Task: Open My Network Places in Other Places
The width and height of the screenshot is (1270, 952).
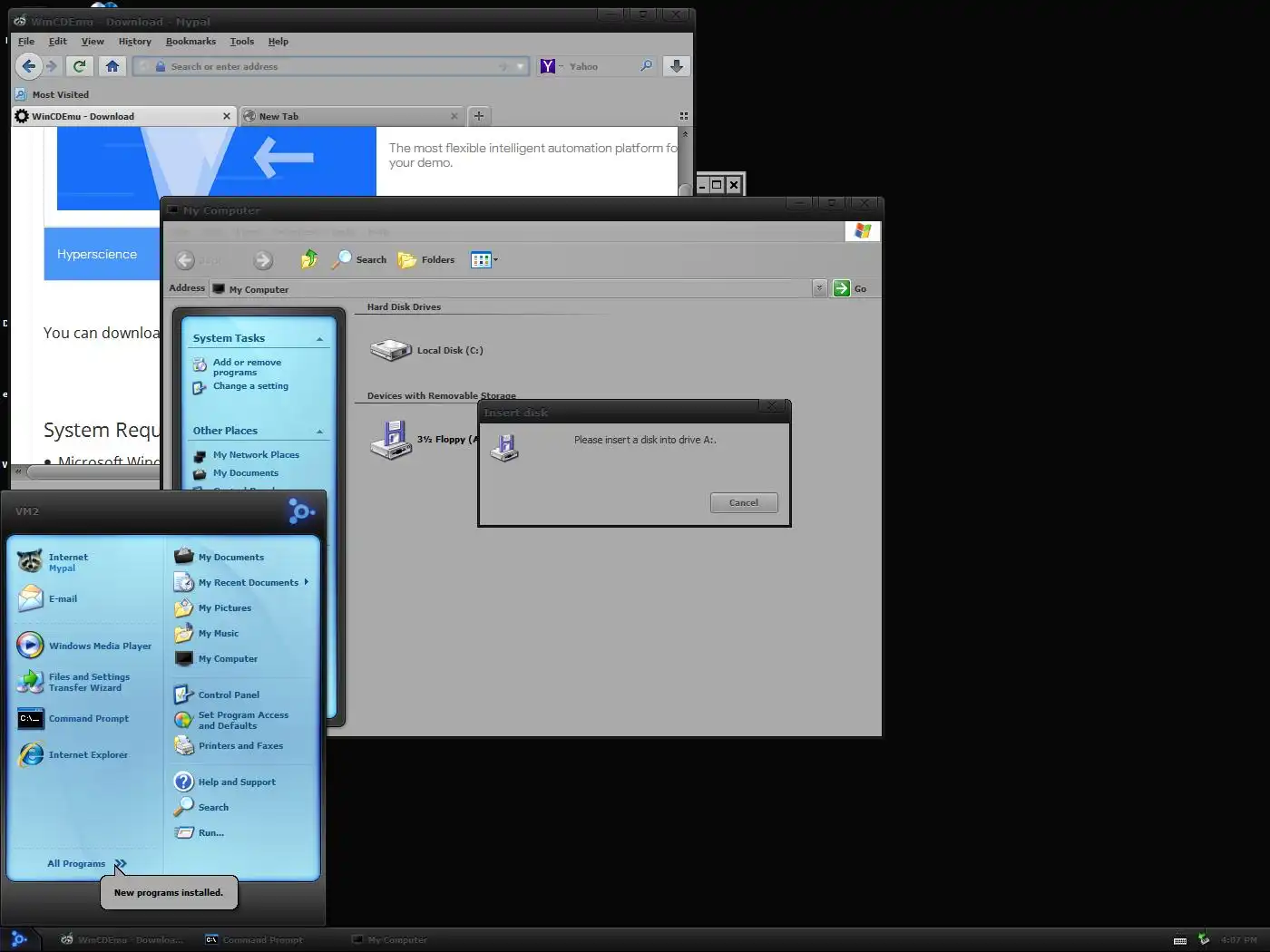Action: point(256,455)
